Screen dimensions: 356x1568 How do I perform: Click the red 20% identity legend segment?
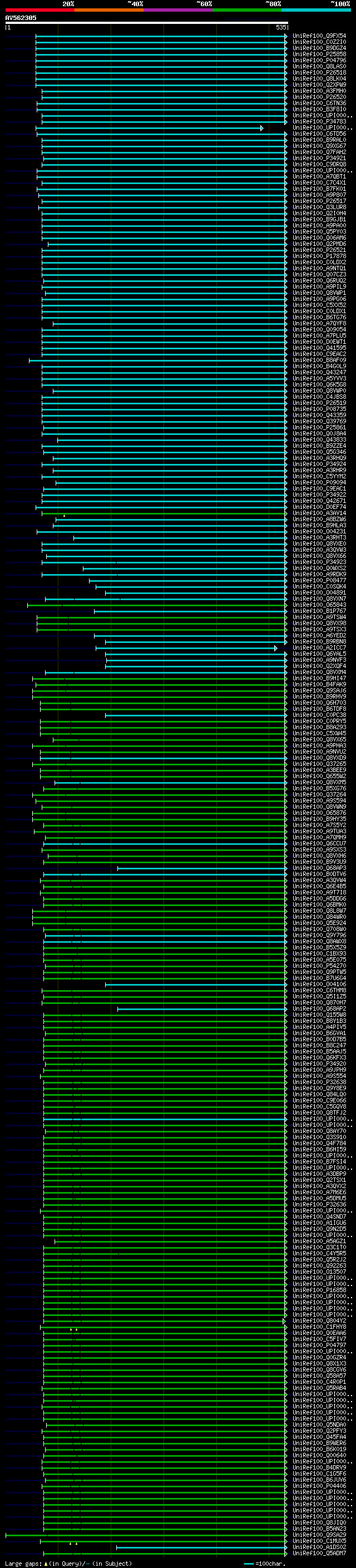[x=39, y=10]
